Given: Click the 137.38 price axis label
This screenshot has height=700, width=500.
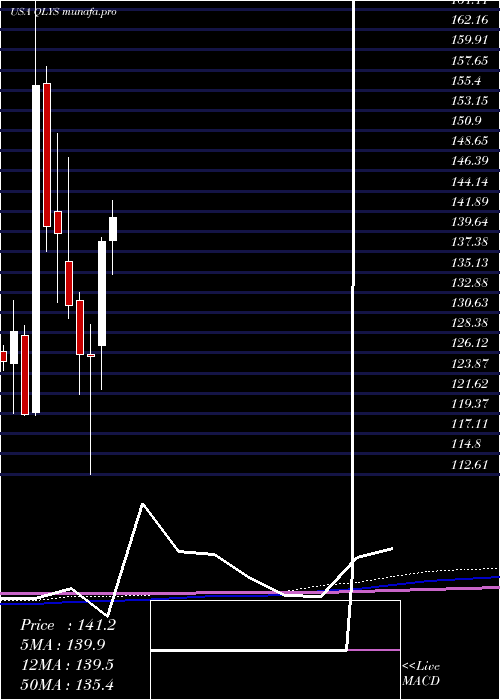Looking at the screenshot, I should (470, 242).
